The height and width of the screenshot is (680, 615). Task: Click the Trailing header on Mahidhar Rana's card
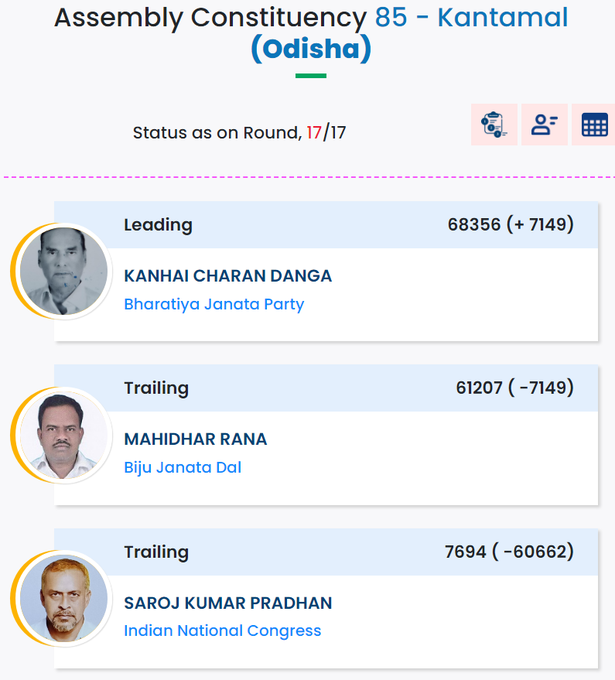click(156, 388)
